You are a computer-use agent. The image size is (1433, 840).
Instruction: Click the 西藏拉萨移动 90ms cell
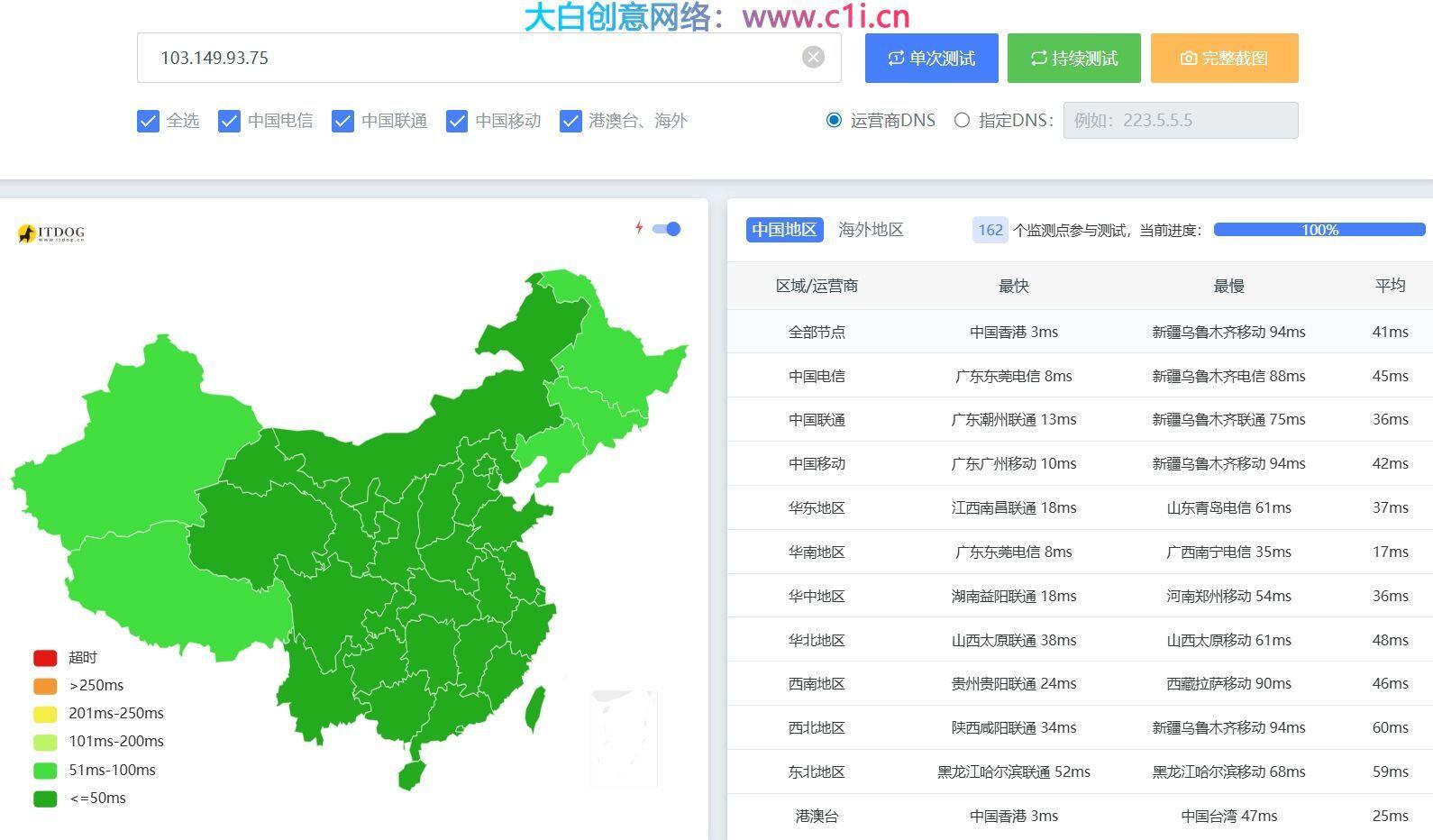coord(1228,683)
